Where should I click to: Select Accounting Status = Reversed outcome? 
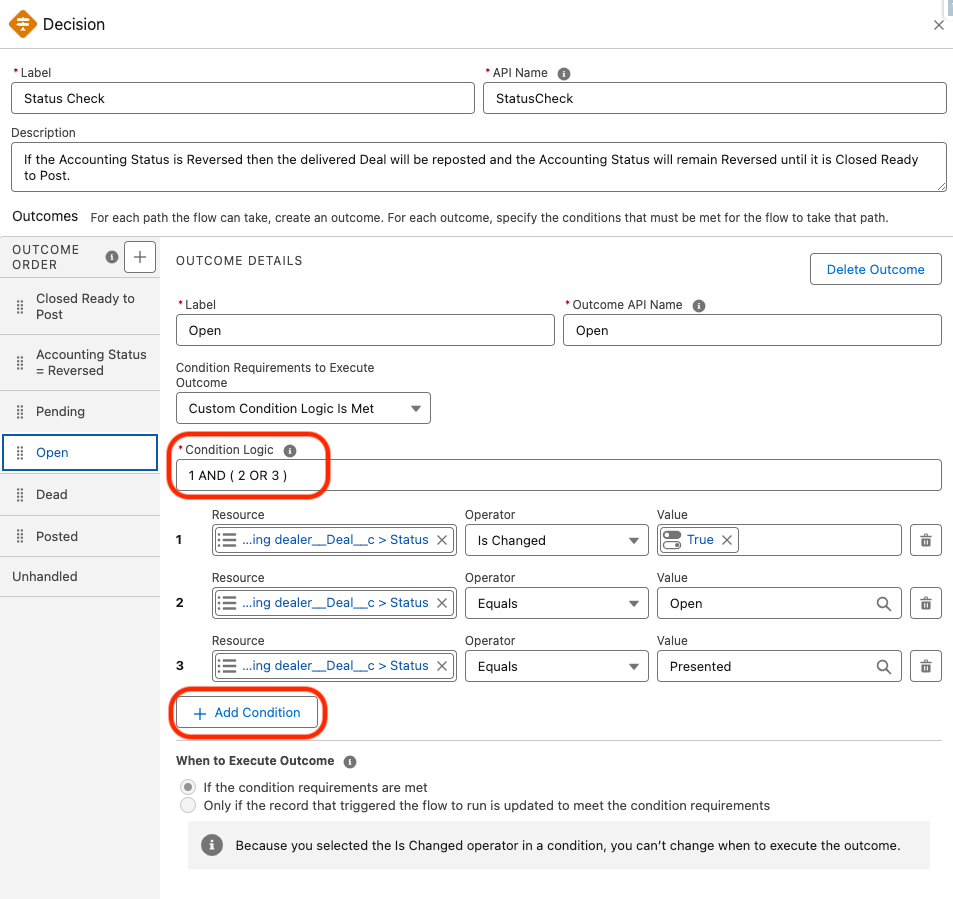[80, 363]
